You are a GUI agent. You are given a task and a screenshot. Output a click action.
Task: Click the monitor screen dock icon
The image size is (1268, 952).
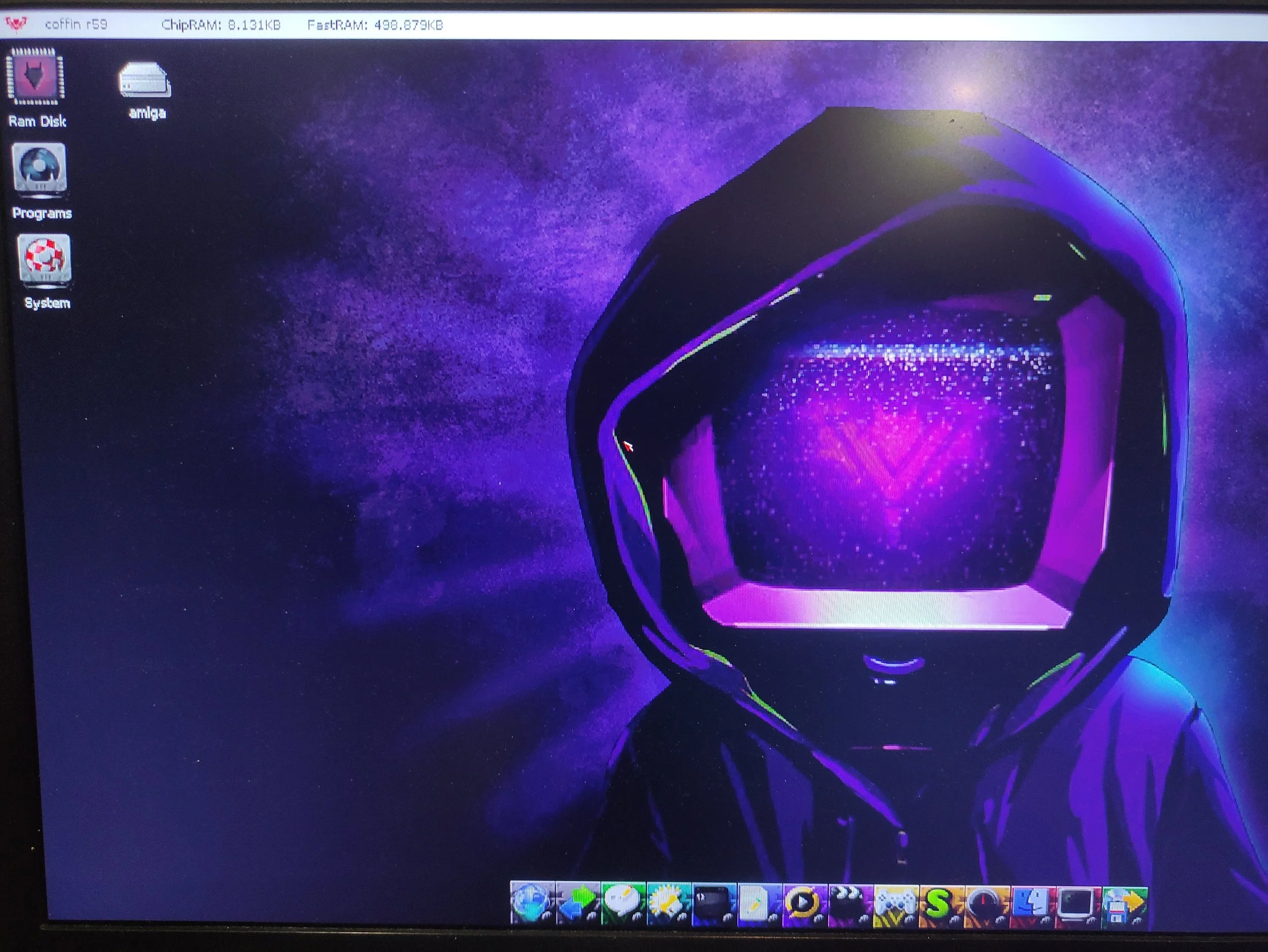[x=1078, y=903]
